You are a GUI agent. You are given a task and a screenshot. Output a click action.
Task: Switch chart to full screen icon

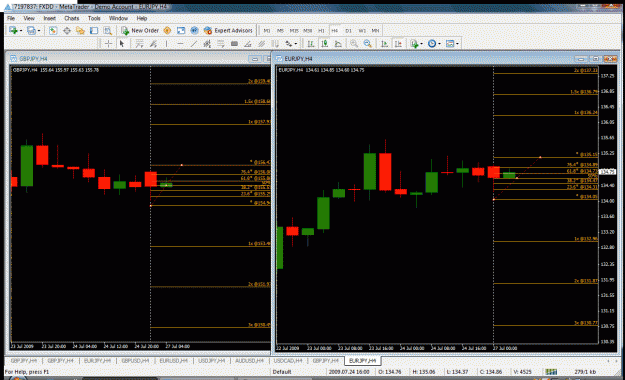181,30
